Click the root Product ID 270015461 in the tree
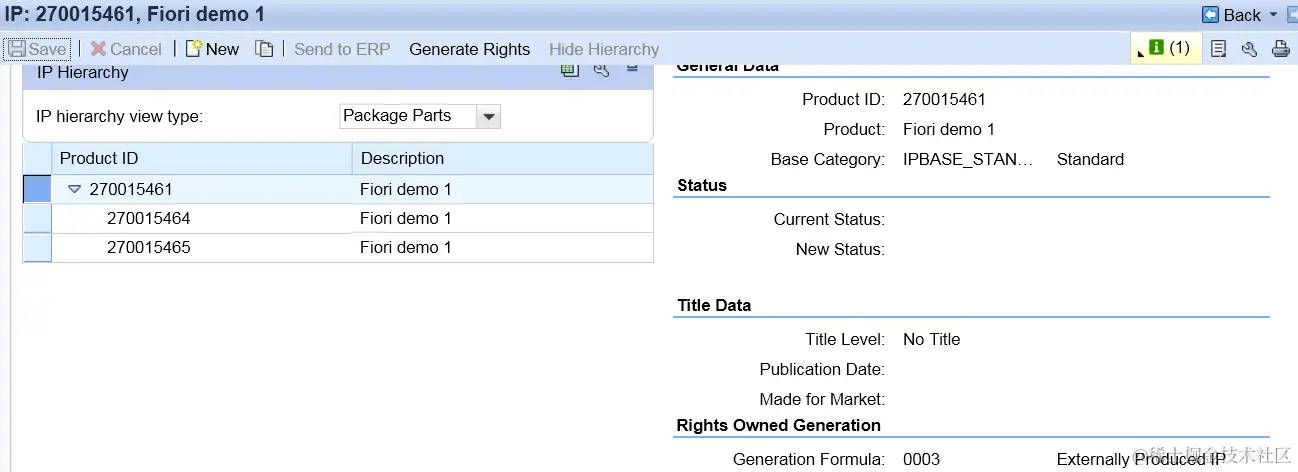The width and height of the screenshot is (1298, 472). click(130, 189)
